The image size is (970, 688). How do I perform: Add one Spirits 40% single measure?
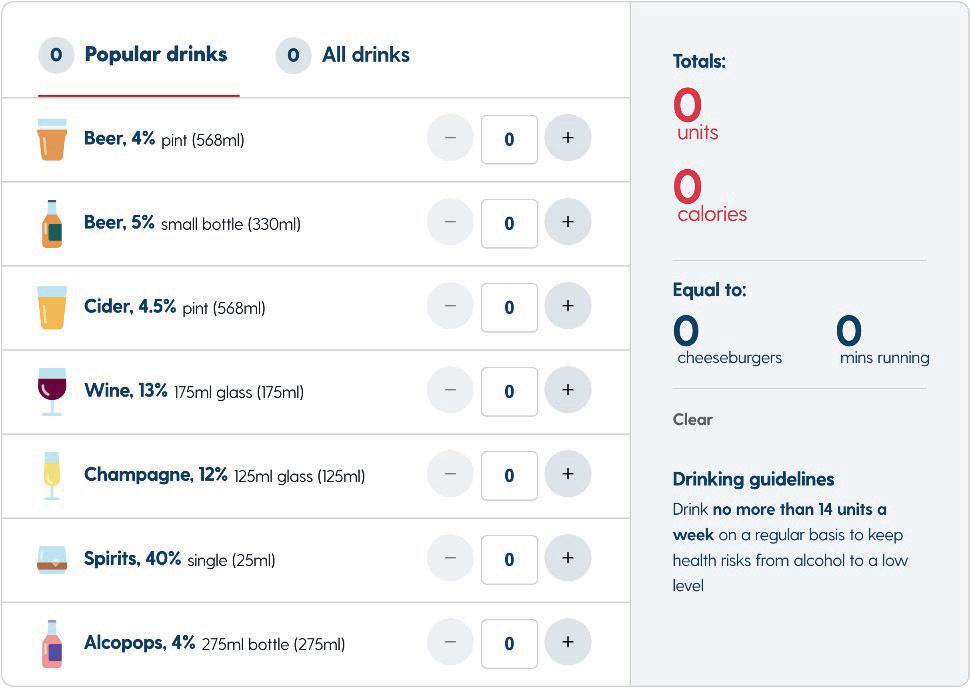coord(568,559)
